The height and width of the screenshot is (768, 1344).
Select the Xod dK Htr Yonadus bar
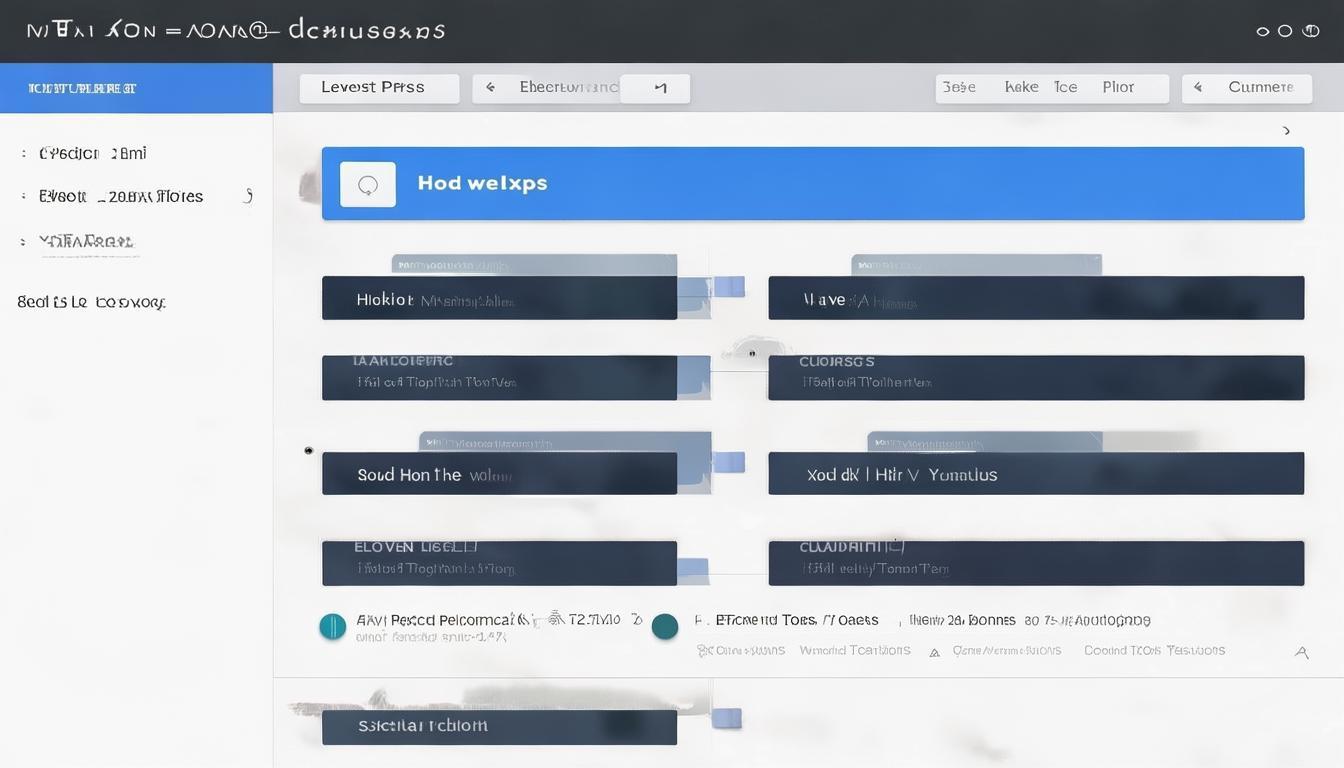tap(1035, 474)
